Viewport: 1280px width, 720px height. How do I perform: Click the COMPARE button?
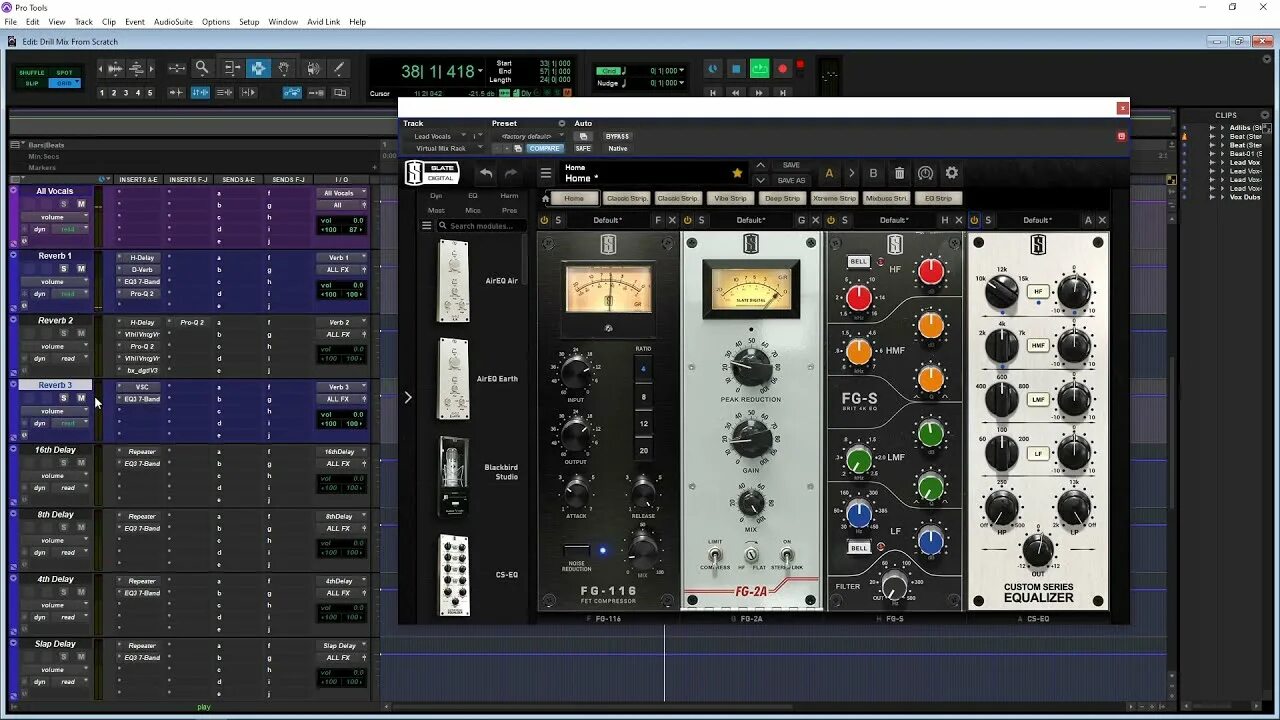(x=544, y=148)
